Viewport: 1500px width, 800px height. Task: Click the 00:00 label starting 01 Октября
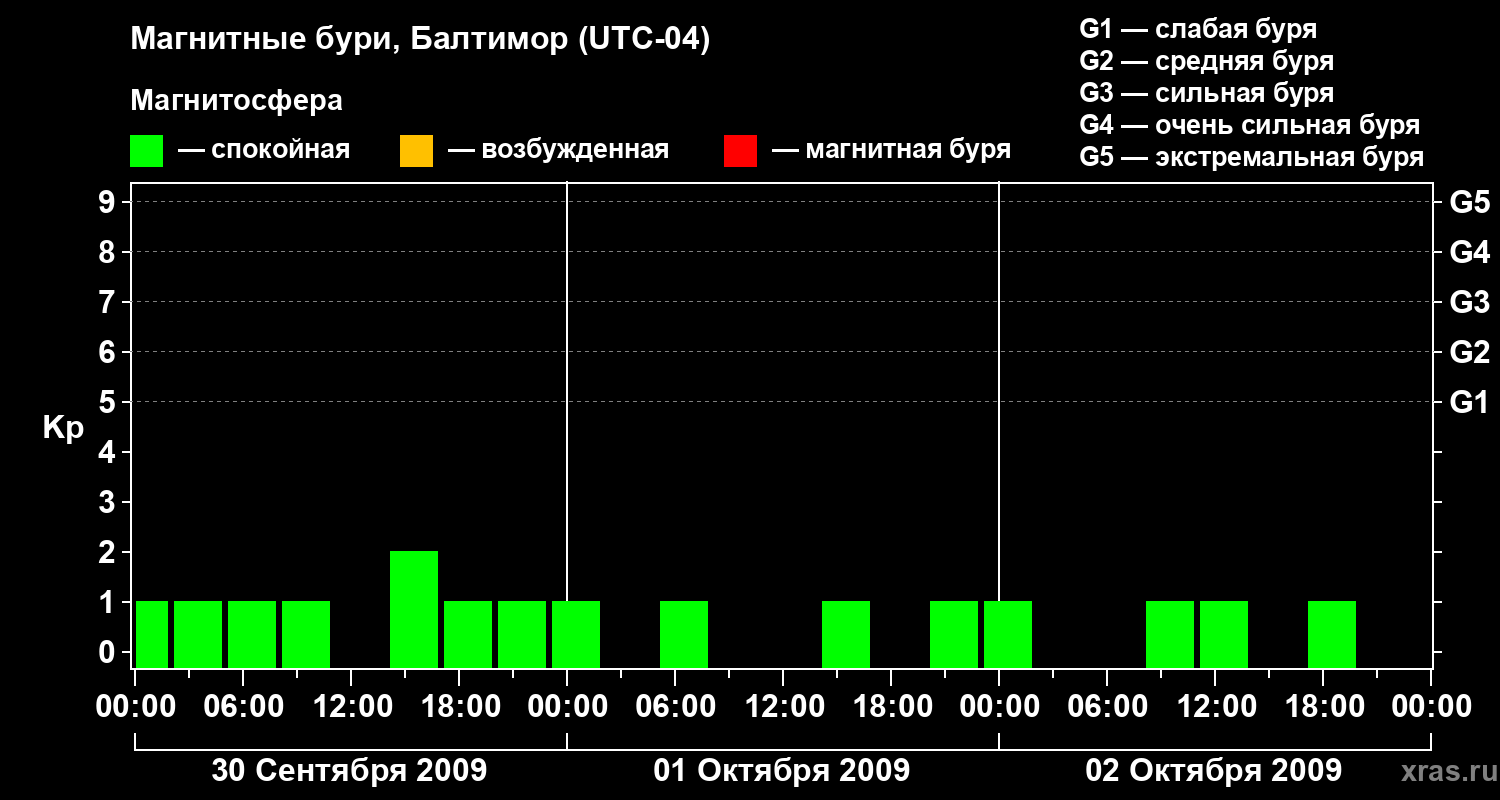coord(567,706)
